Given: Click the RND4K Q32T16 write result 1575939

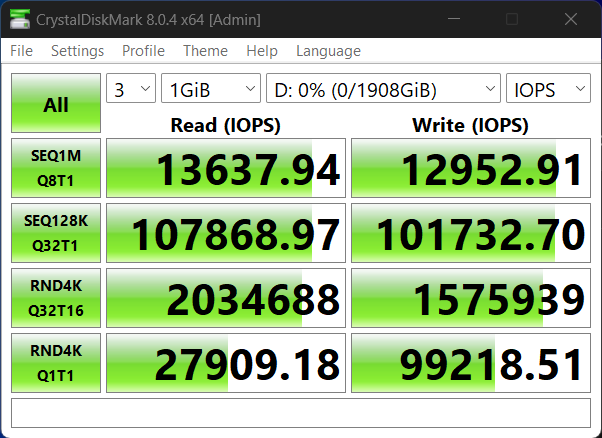Looking at the screenshot, I should click(x=471, y=298).
